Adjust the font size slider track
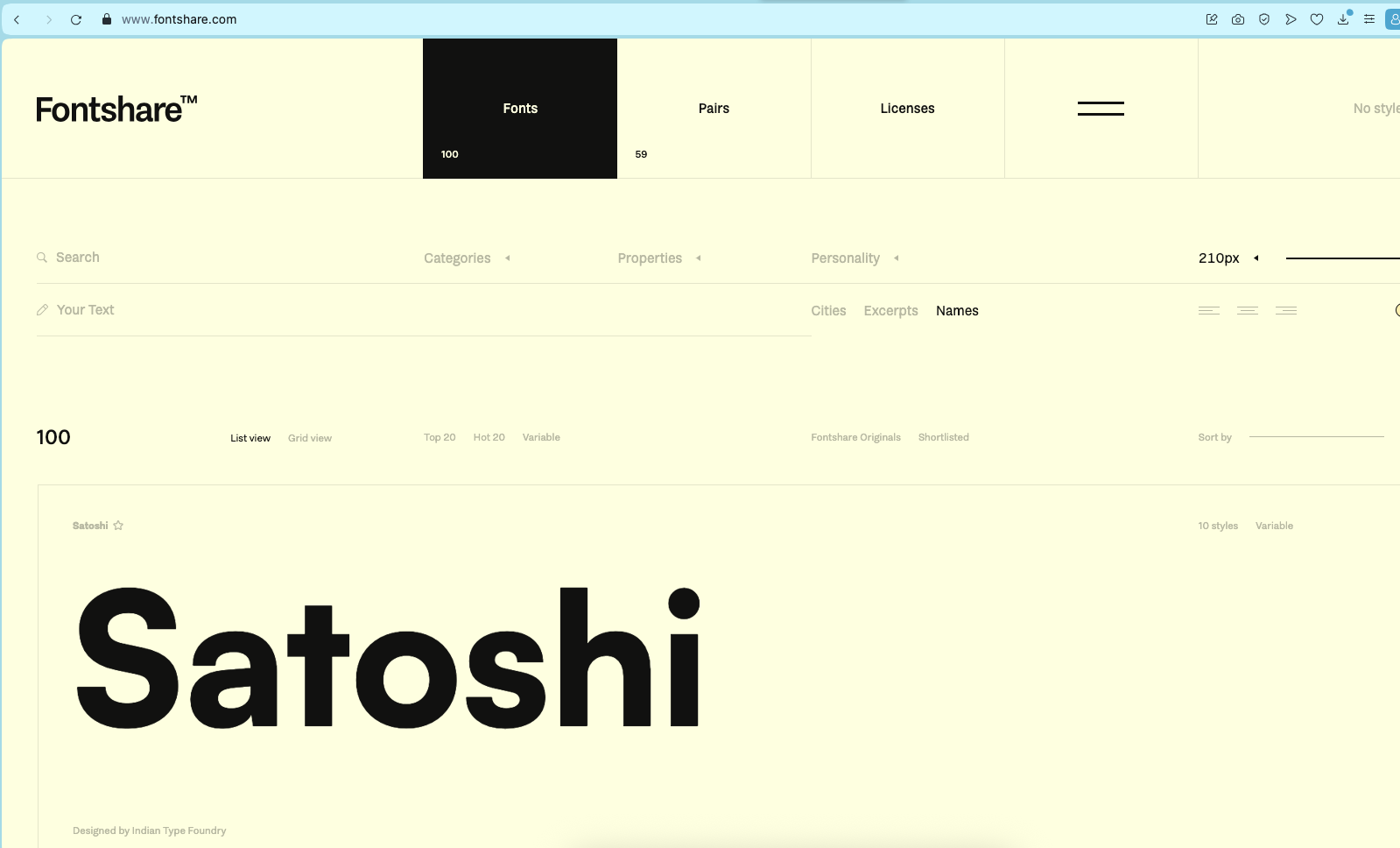 click(1342, 258)
